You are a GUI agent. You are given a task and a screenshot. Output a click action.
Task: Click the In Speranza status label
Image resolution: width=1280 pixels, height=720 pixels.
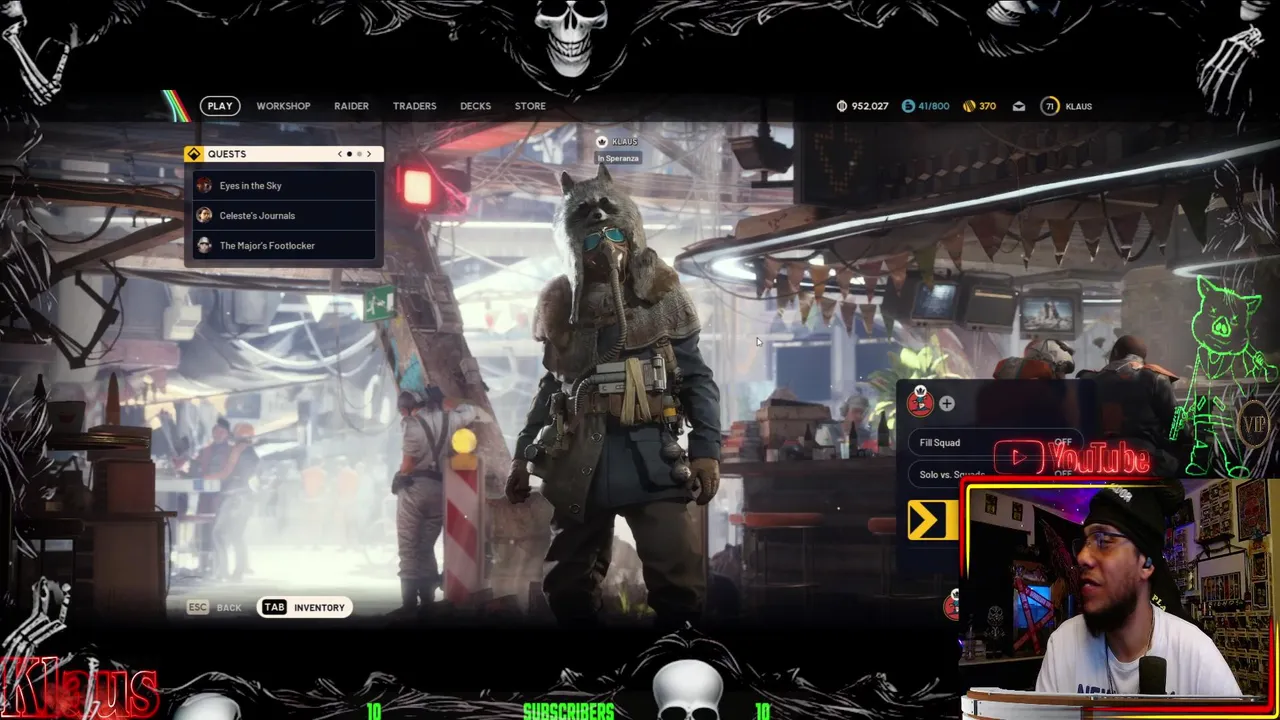tap(618, 158)
